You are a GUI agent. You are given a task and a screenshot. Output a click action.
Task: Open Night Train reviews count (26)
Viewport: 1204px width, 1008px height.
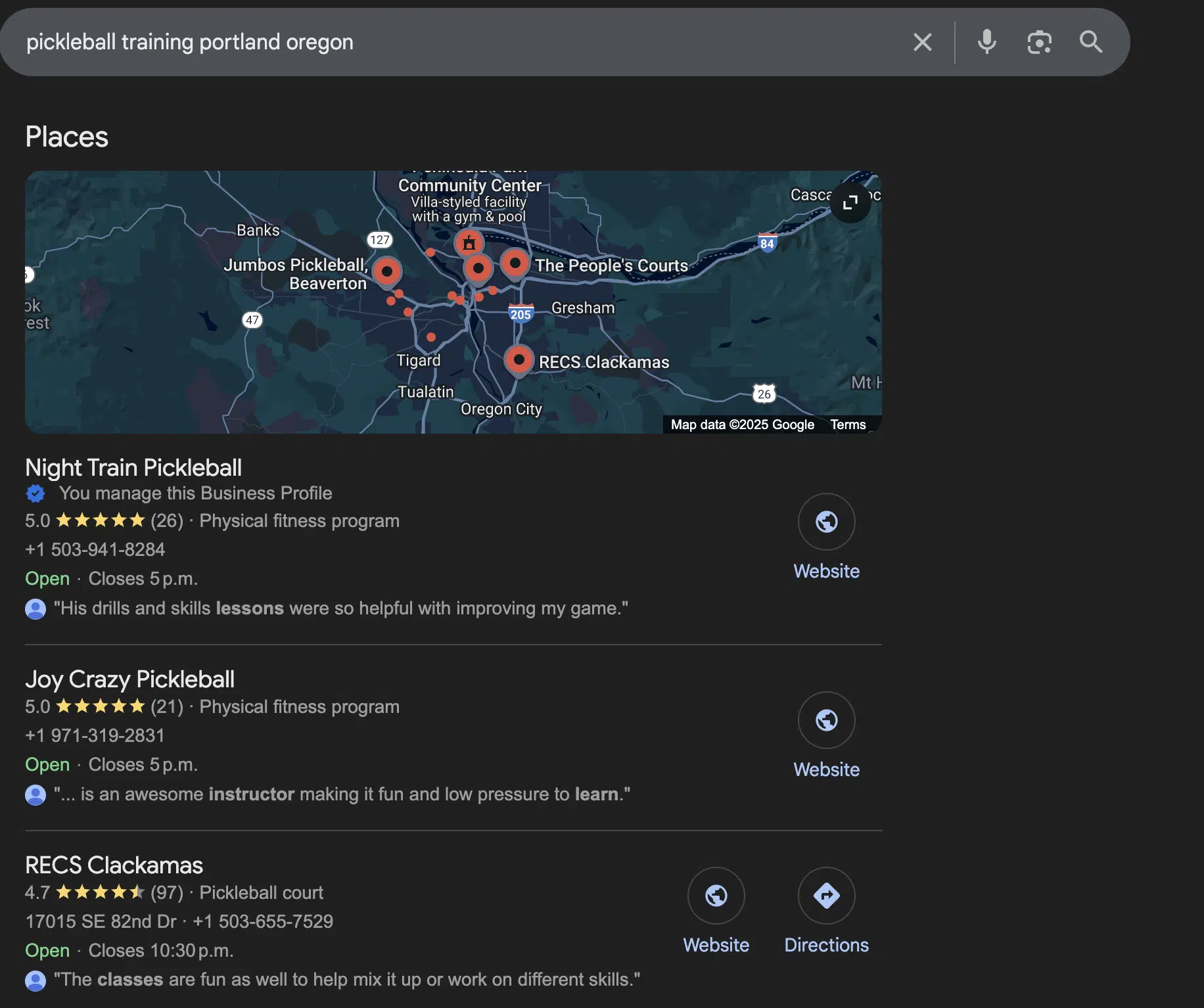(x=167, y=520)
